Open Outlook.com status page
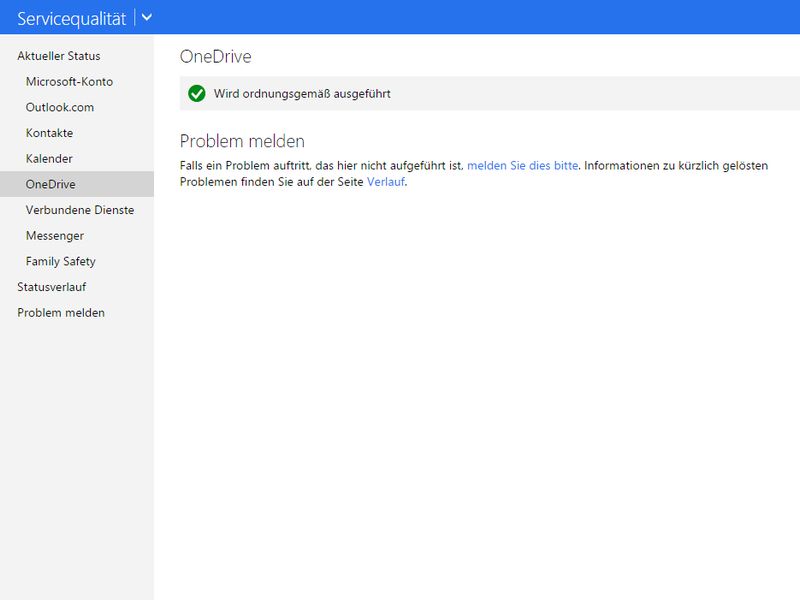Viewport: 800px width, 600px height. click(60, 107)
